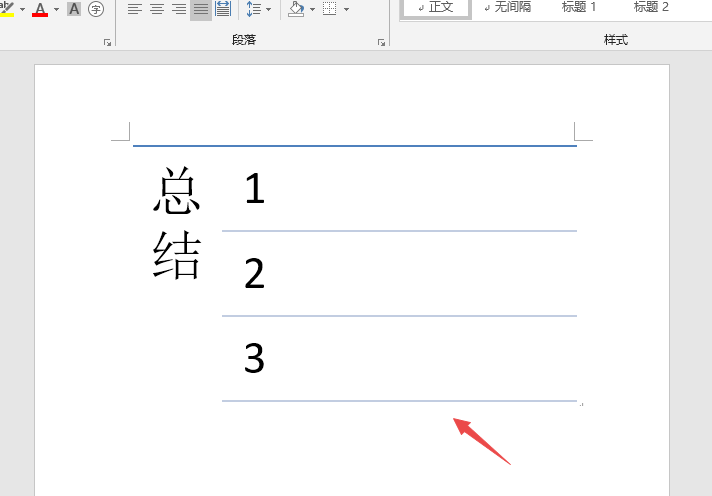
Task: Apply the 标题 2 style
Action: 651,7
